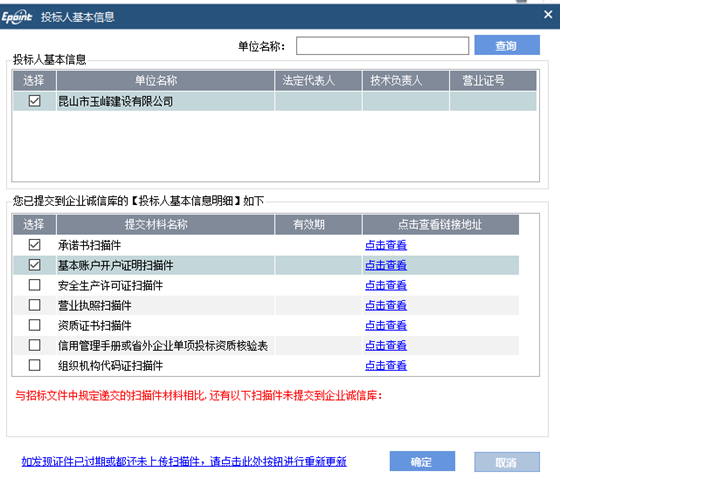Image resolution: width=720 pixels, height=480 pixels.
Task: View link for 资质证书扫描件
Action: tap(385, 325)
